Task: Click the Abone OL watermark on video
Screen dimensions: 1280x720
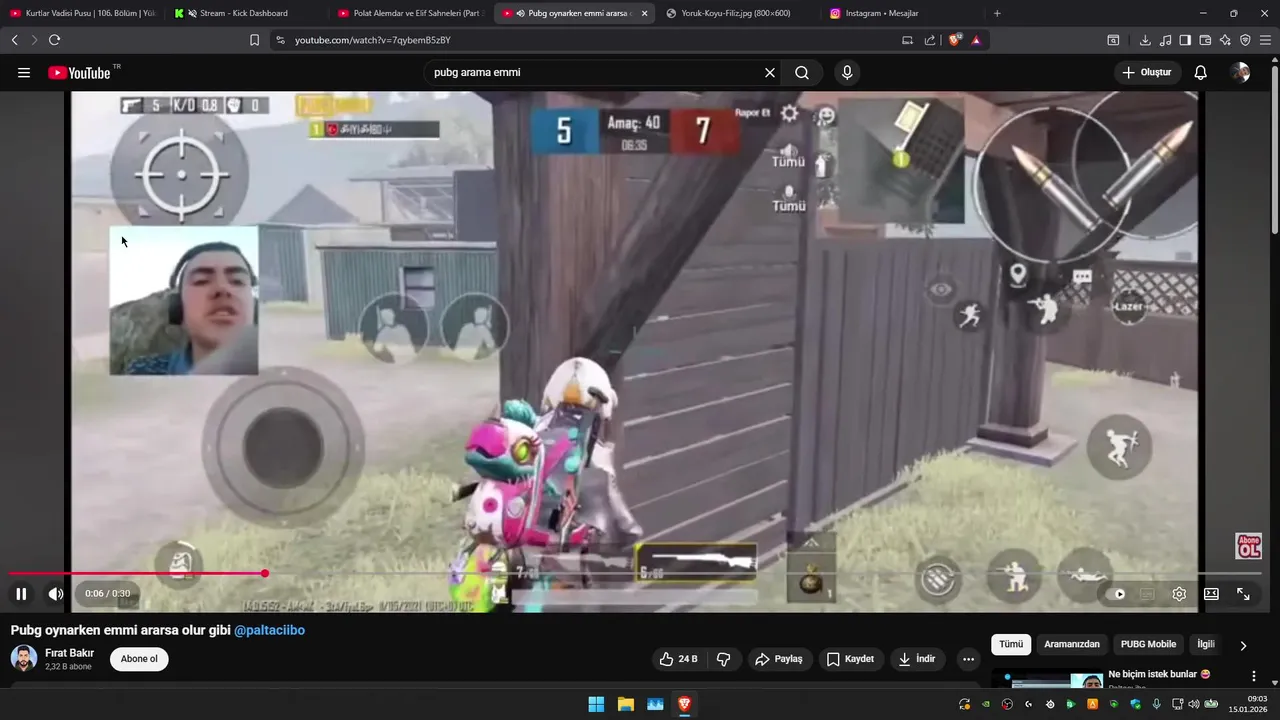Action: coord(1249,546)
